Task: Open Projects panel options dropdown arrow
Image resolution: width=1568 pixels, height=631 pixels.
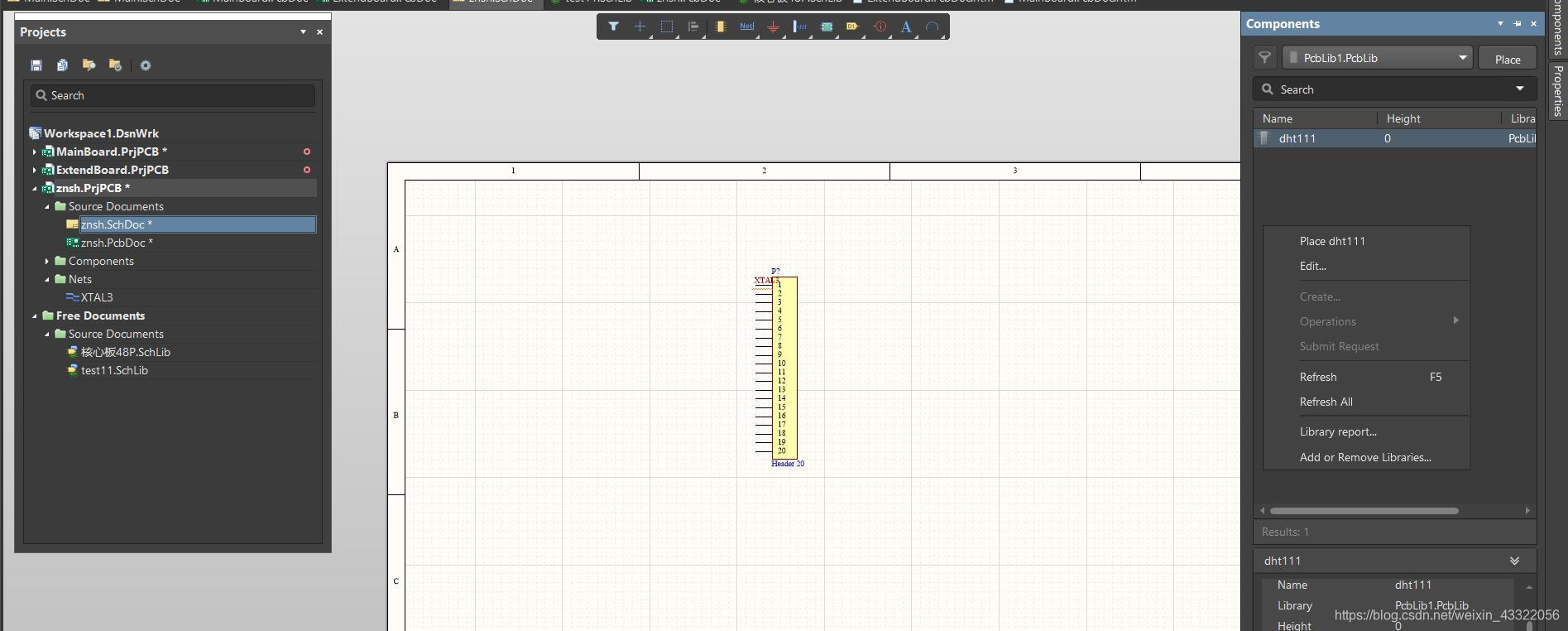Action: point(303,32)
